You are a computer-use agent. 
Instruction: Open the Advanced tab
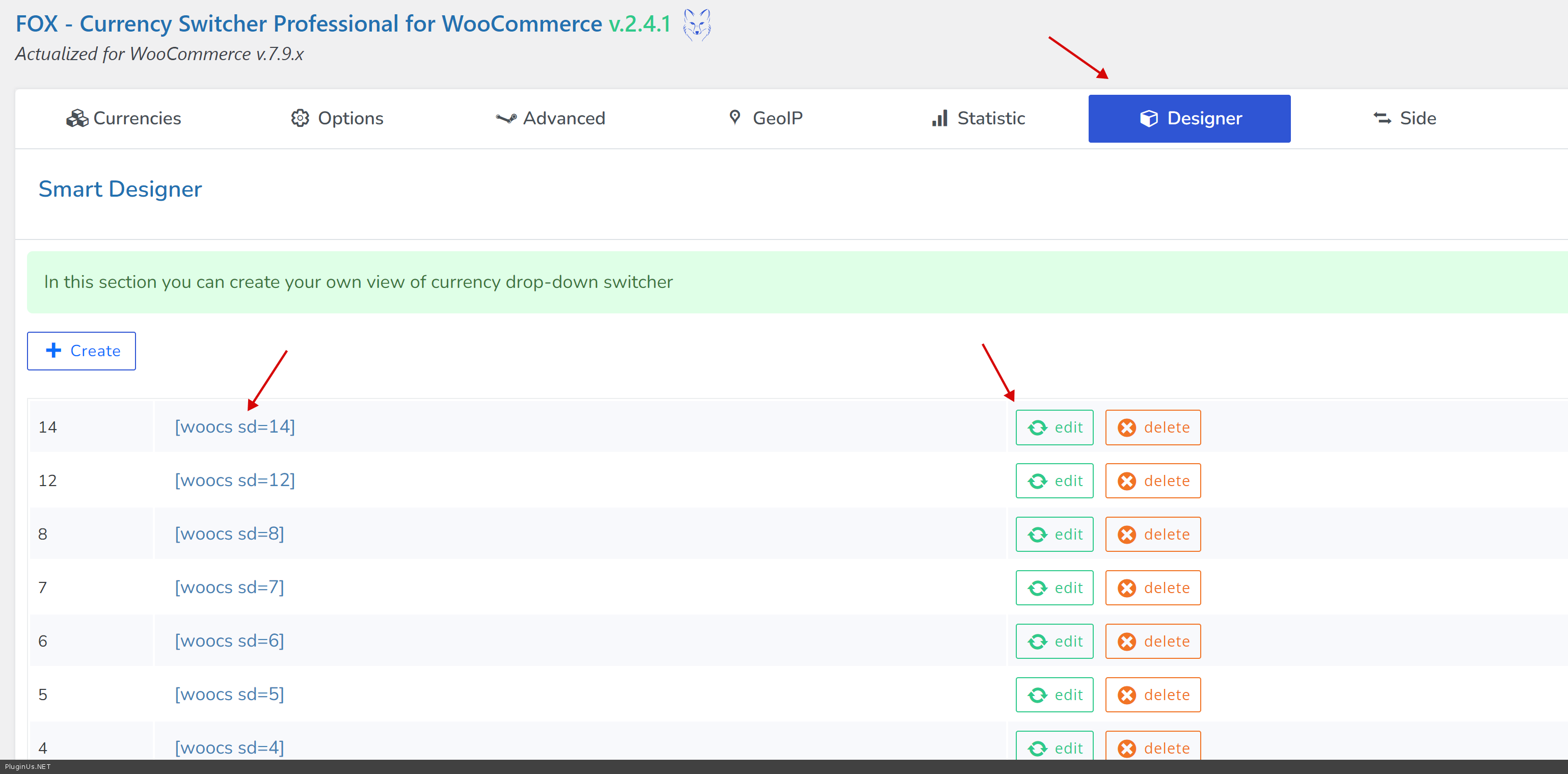tap(550, 118)
